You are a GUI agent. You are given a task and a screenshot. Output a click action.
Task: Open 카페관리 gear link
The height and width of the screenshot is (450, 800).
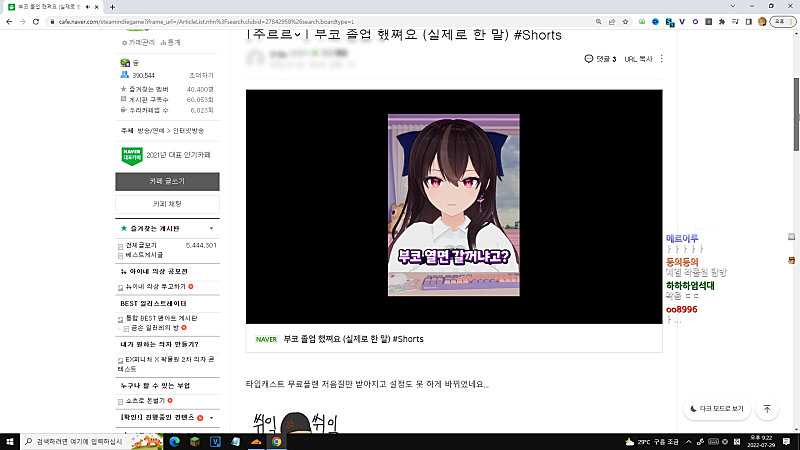(x=138, y=42)
